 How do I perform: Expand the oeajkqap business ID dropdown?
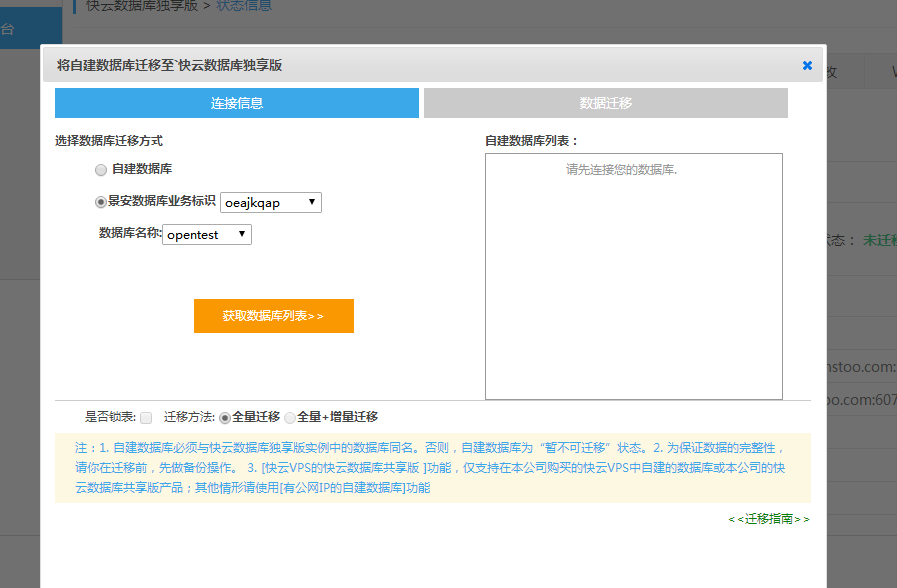270,203
